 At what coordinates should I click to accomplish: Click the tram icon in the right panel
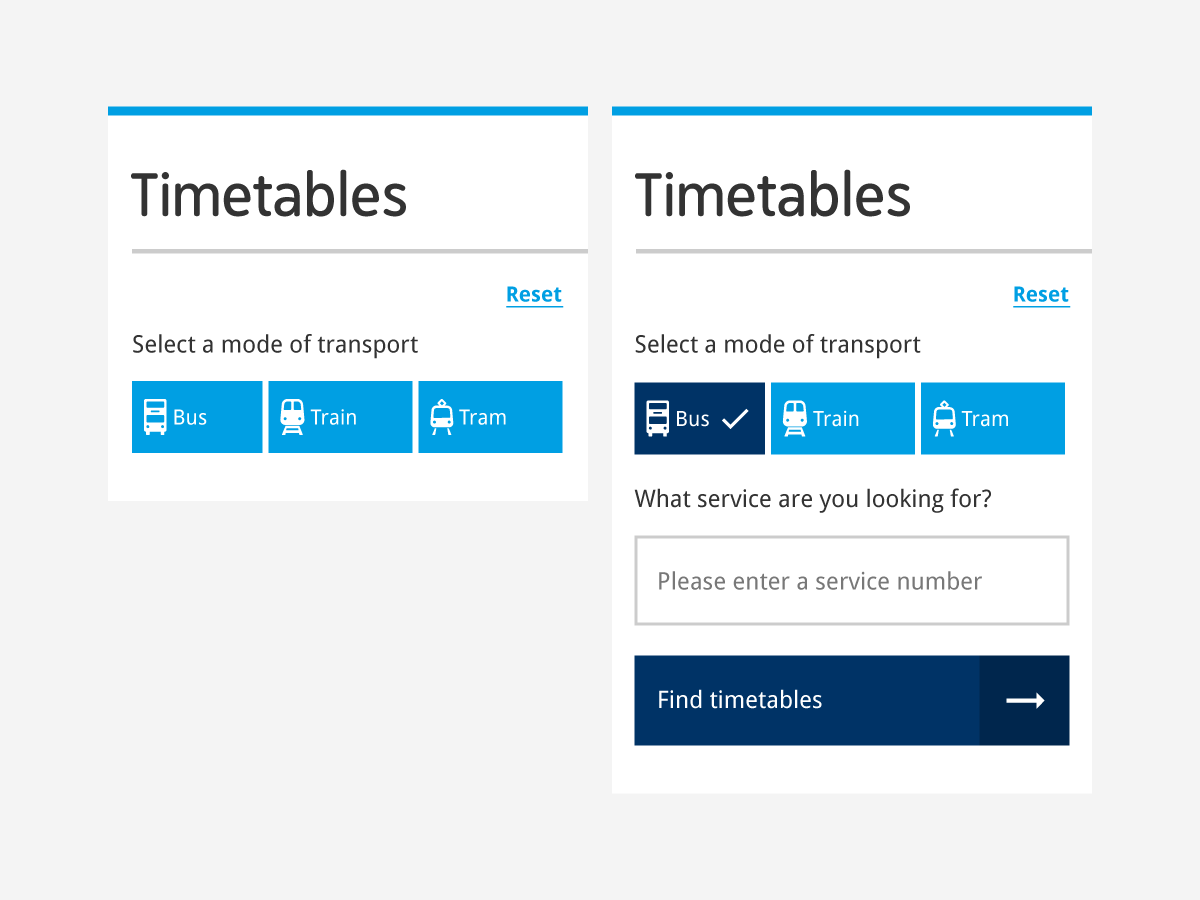click(x=944, y=418)
